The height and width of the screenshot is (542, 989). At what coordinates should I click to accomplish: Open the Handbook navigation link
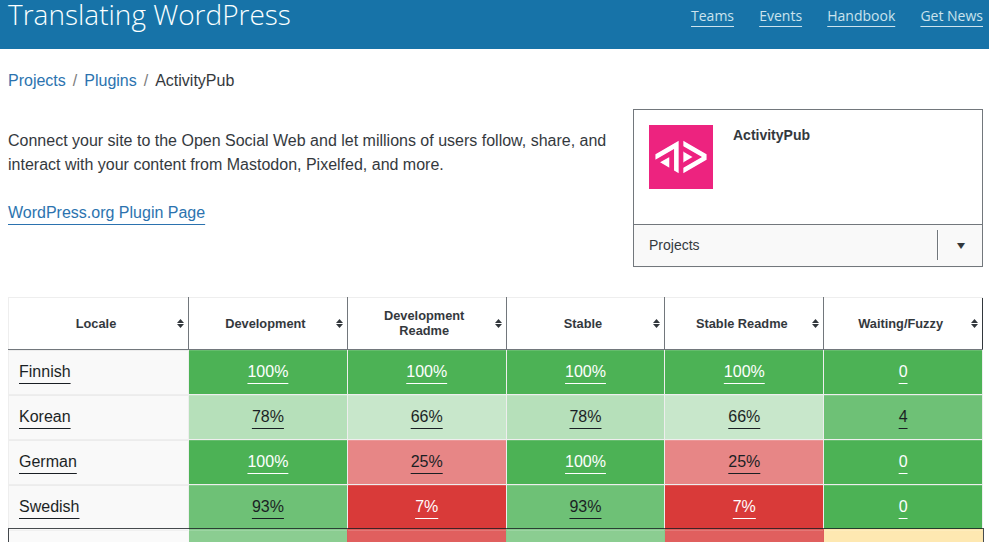861,16
